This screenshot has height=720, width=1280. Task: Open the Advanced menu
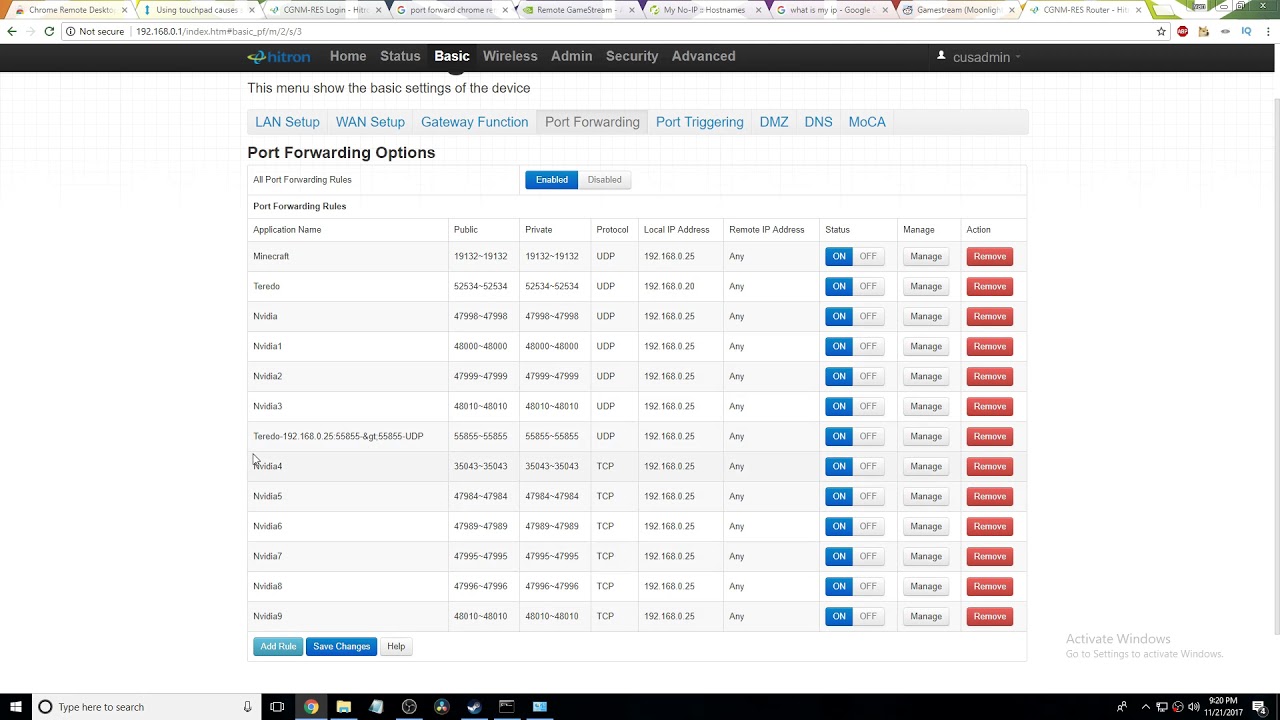click(703, 56)
